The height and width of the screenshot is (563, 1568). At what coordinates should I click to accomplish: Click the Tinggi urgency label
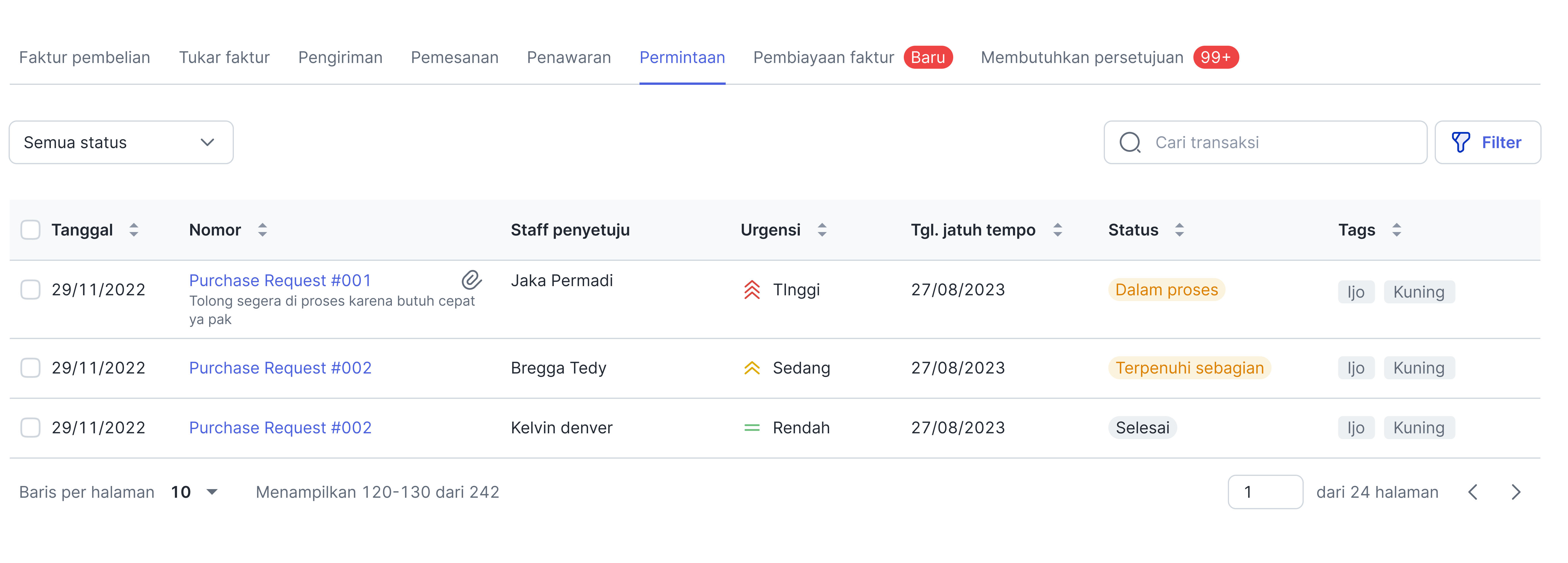tap(796, 290)
